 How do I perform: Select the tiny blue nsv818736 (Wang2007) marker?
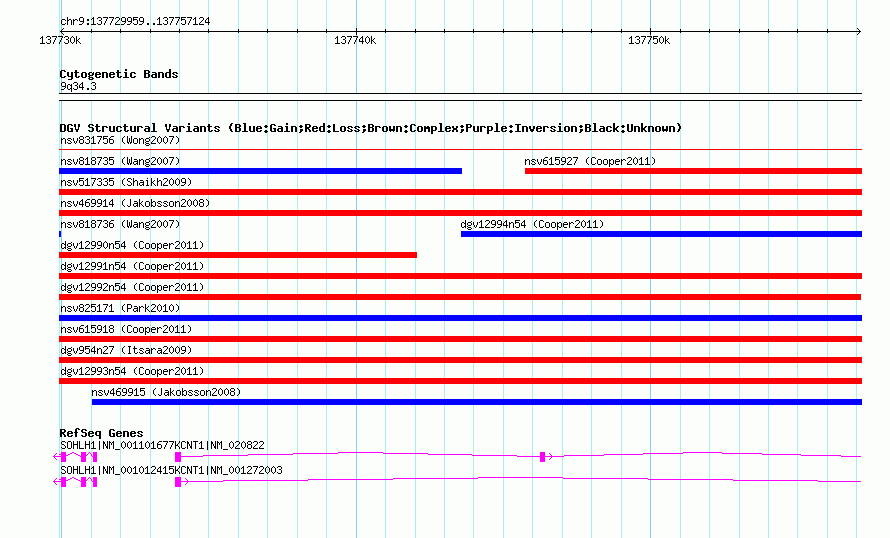pos(60,234)
